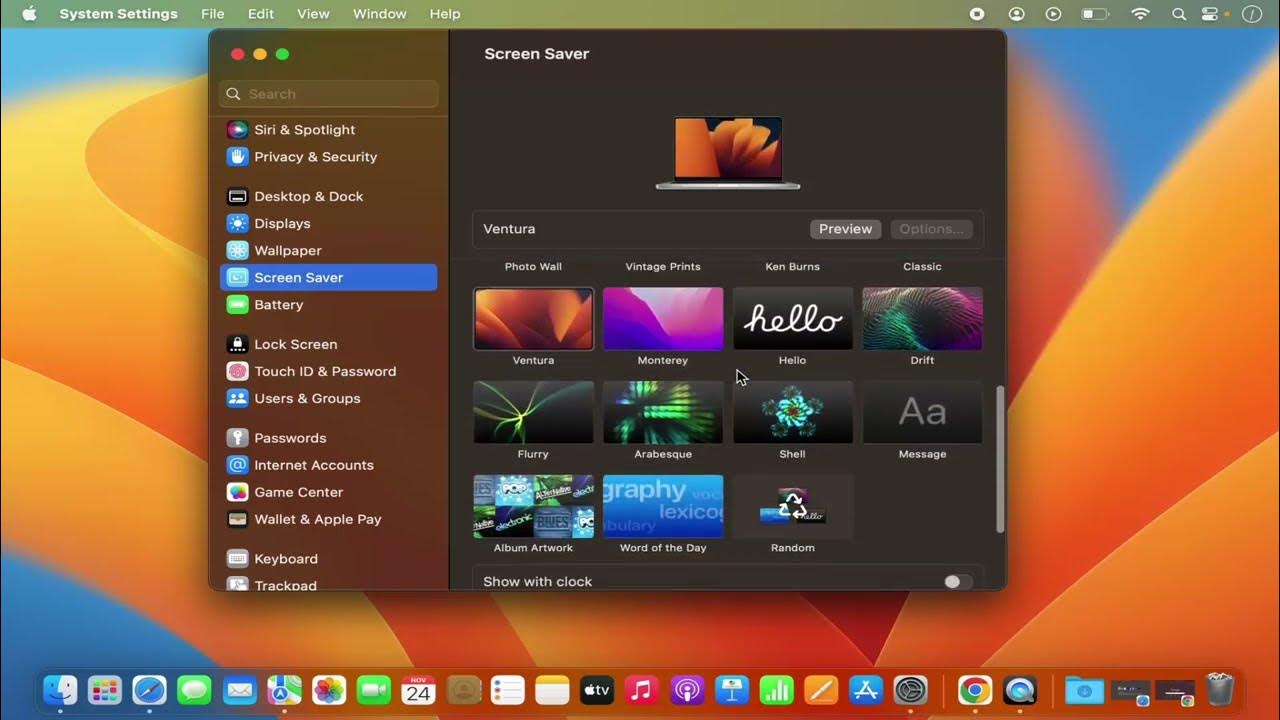Launch FaceTime from the Dock
Screen dimensions: 1280x720
pyautogui.click(x=373, y=690)
